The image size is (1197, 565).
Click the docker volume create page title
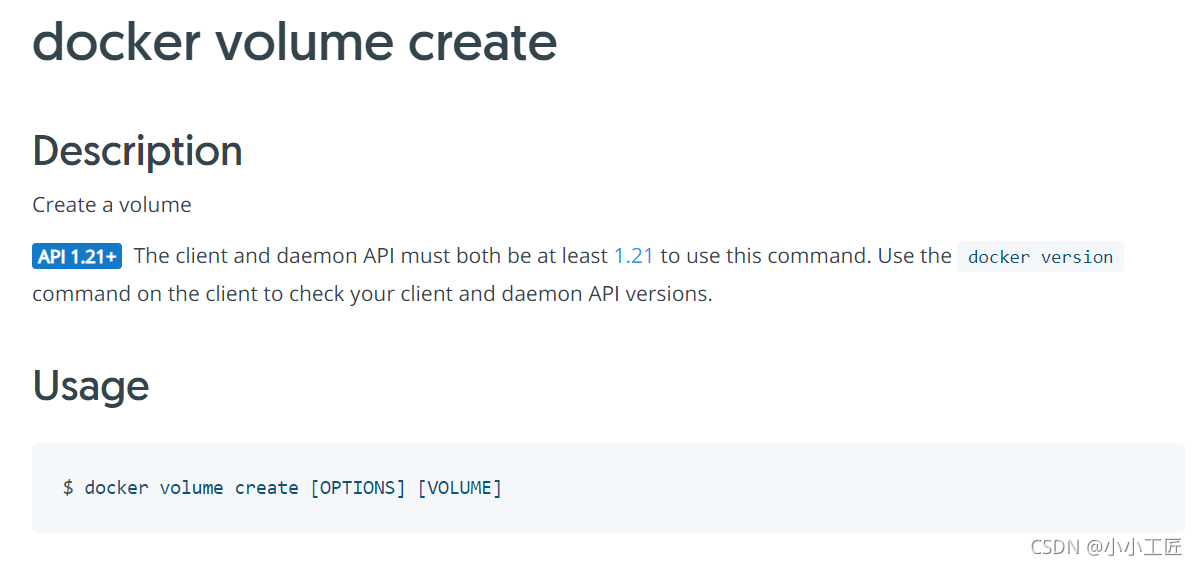pyautogui.click(x=294, y=43)
